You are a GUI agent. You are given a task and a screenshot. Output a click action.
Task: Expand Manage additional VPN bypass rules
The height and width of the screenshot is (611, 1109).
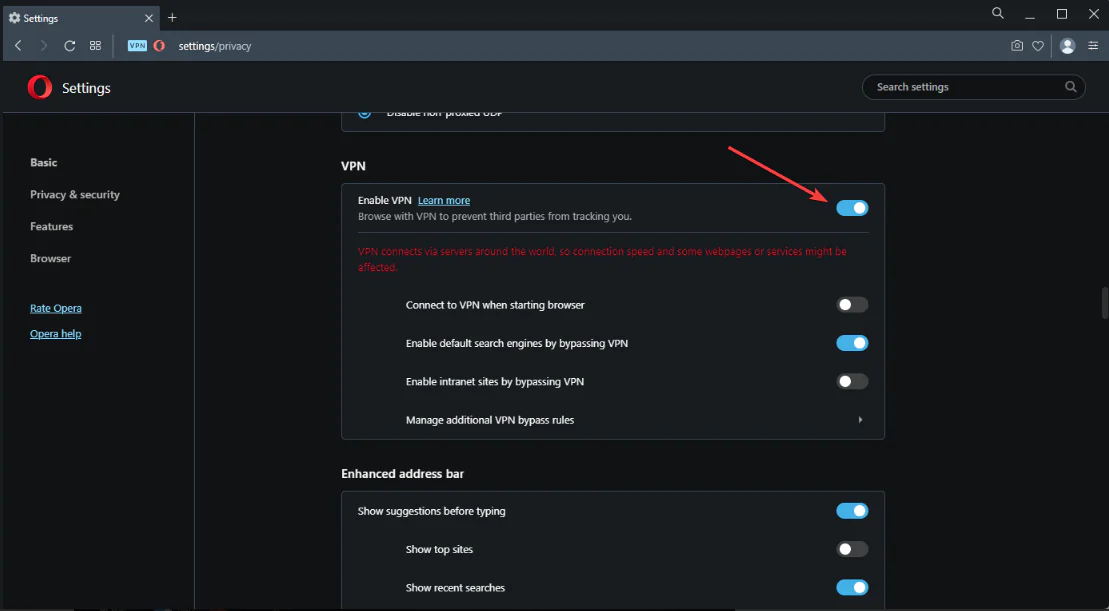coord(860,420)
